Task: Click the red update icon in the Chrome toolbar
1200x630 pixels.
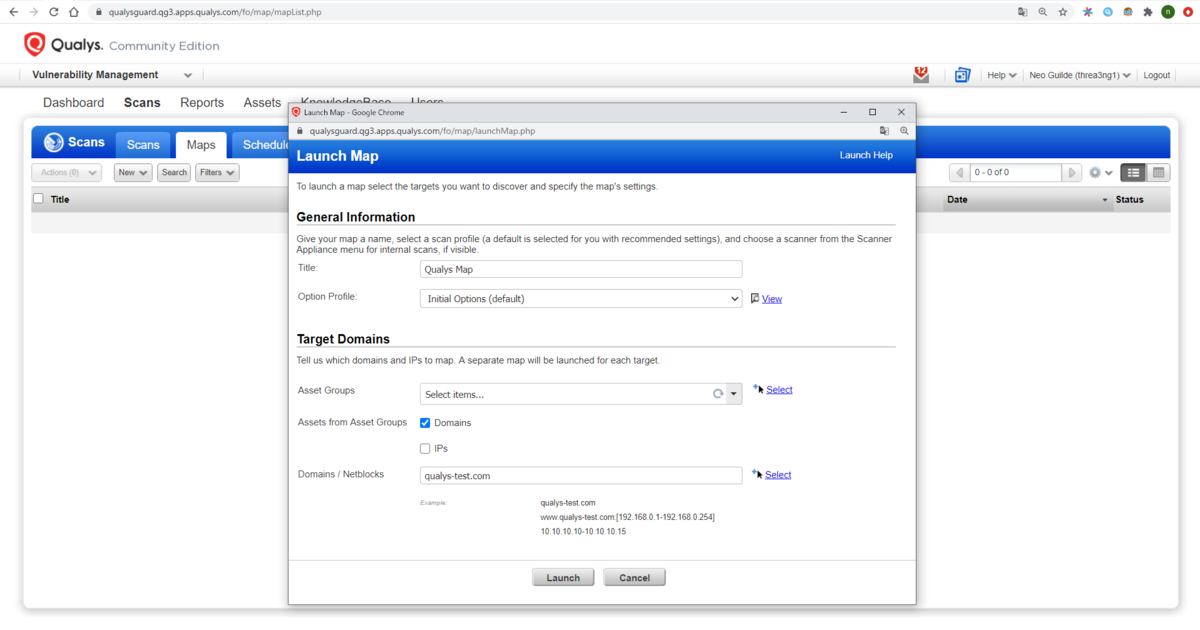Action: tap(1187, 12)
